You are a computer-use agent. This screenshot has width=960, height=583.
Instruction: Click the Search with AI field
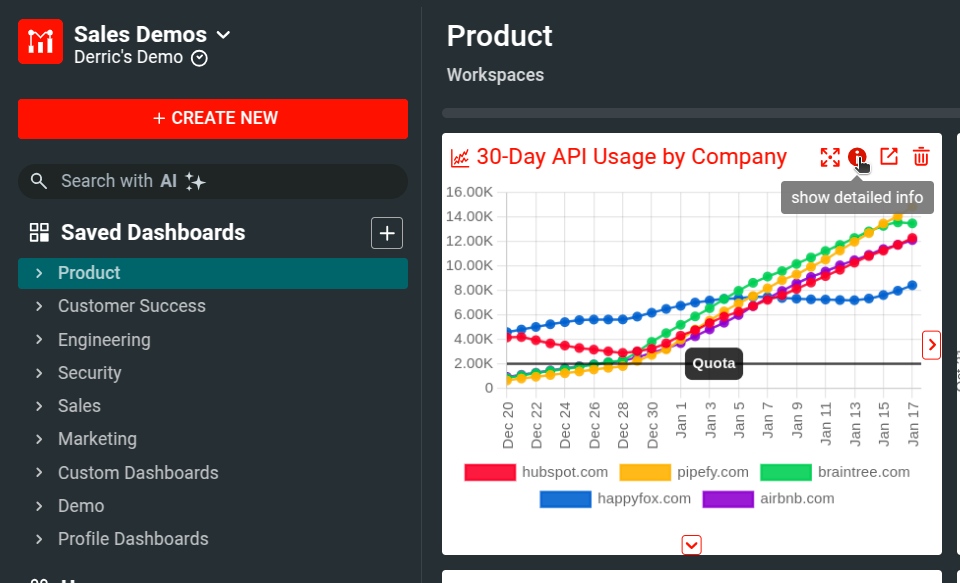[213, 181]
